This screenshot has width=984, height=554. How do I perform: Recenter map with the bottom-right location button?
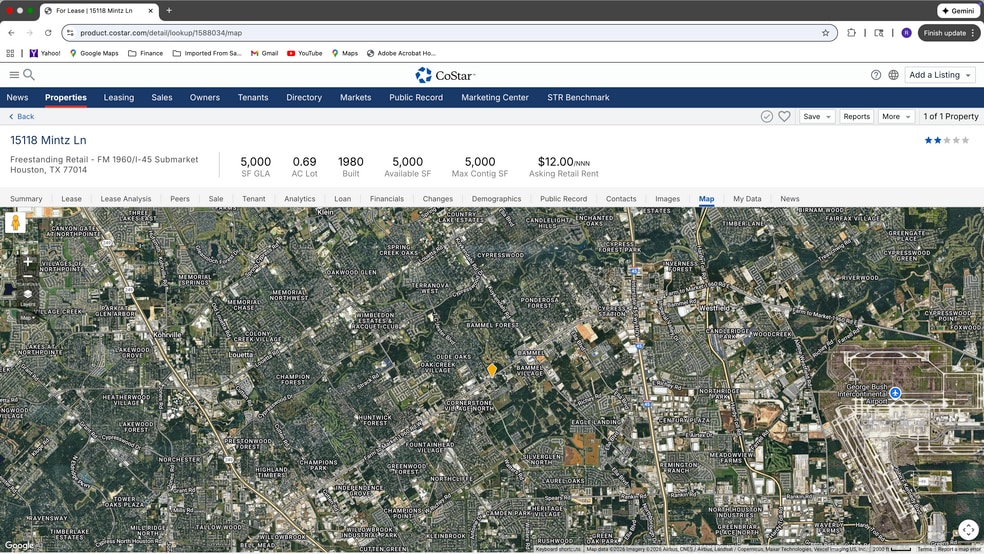(x=967, y=530)
